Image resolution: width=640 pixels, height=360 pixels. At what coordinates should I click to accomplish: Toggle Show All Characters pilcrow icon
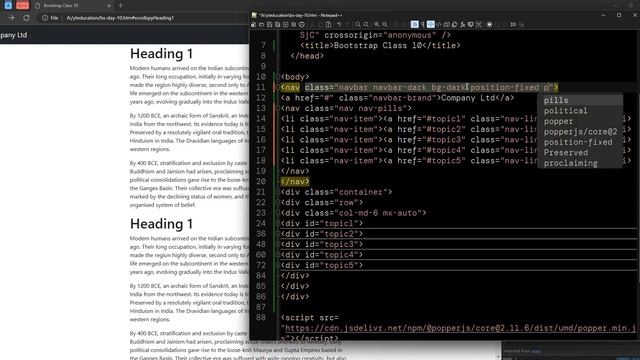point(422,24)
